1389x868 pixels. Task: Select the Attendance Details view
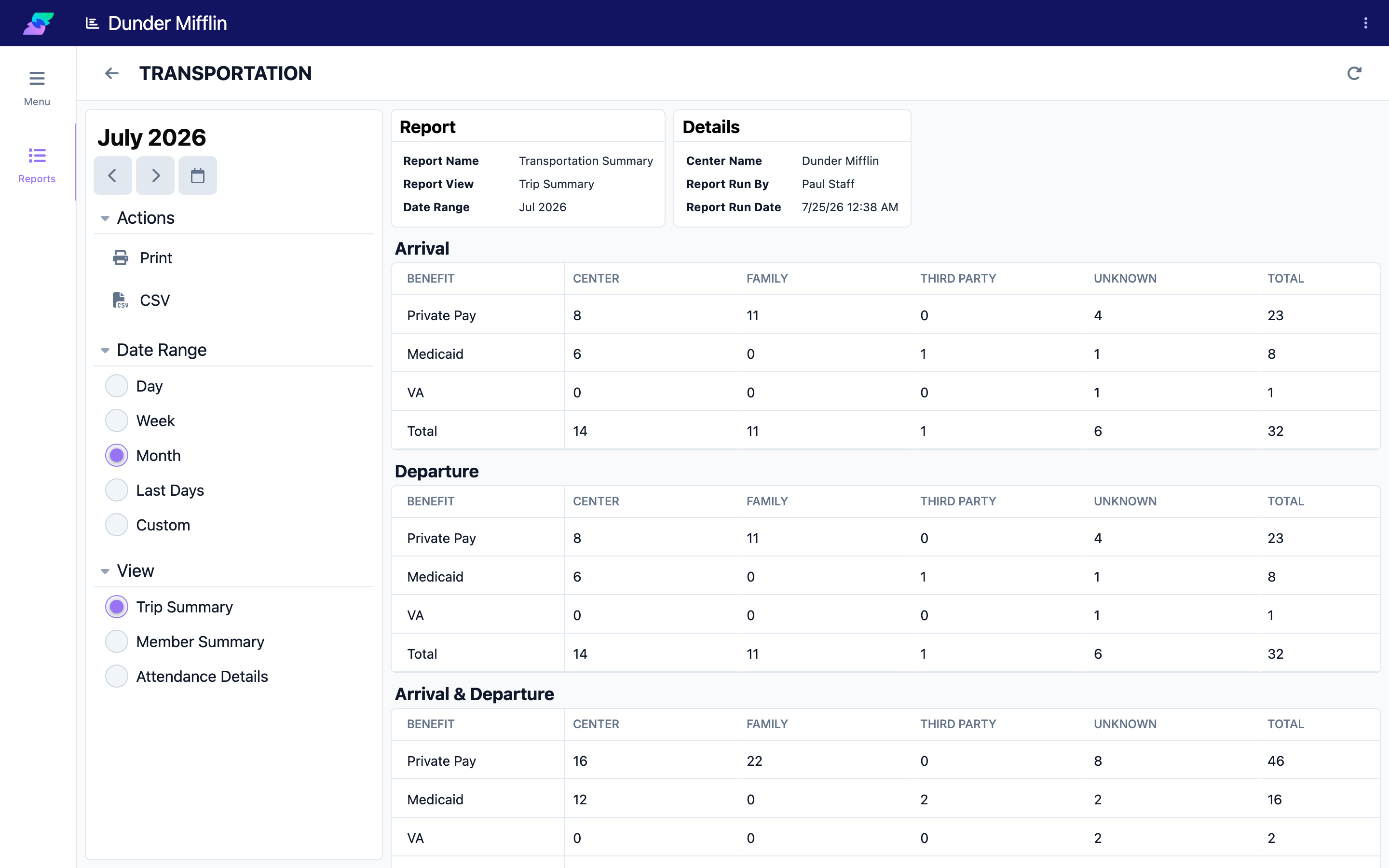117,676
